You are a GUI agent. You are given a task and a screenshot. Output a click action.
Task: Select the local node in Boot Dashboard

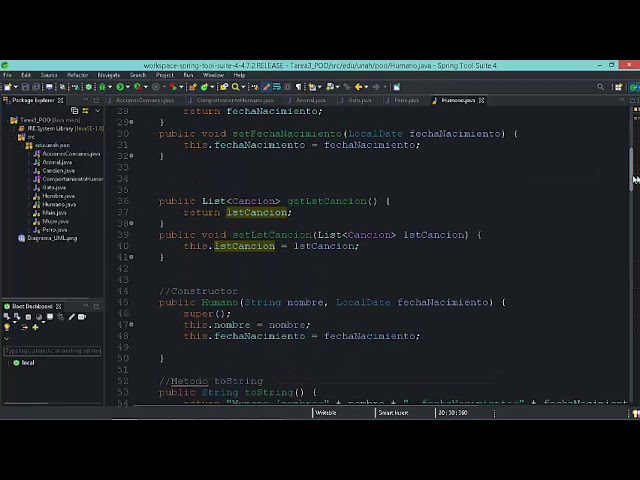(24, 362)
